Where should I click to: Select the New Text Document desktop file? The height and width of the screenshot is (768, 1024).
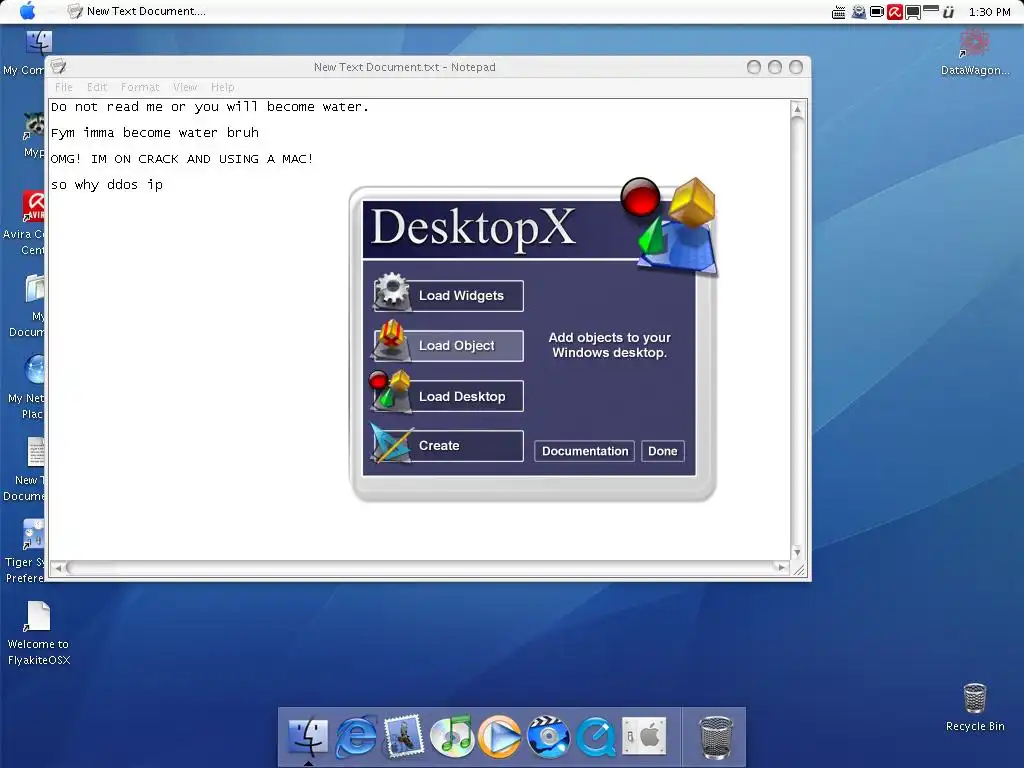coord(24,469)
